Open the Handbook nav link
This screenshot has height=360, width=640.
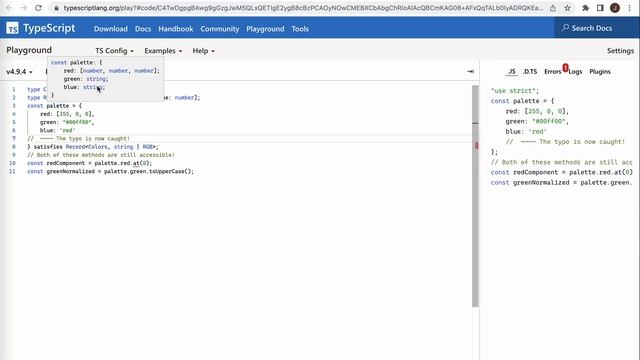pyautogui.click(x=176, y=29)
